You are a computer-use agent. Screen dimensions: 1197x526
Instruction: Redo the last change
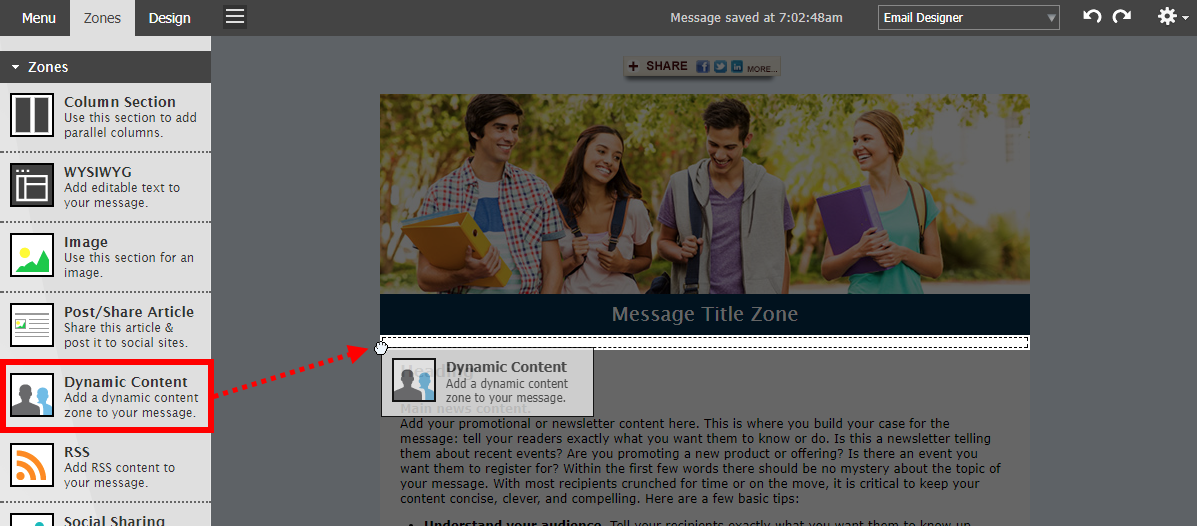coord(1121,16)
